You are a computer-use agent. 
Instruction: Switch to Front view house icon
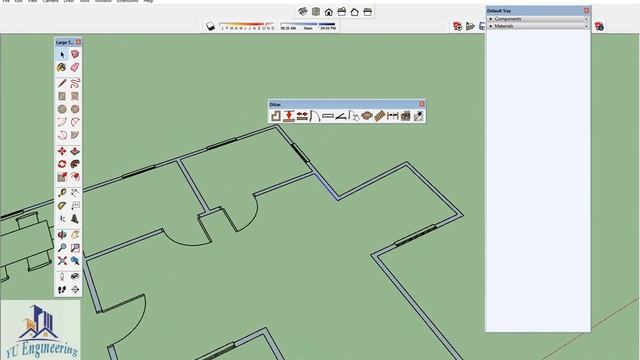click(x=329, y=12)
